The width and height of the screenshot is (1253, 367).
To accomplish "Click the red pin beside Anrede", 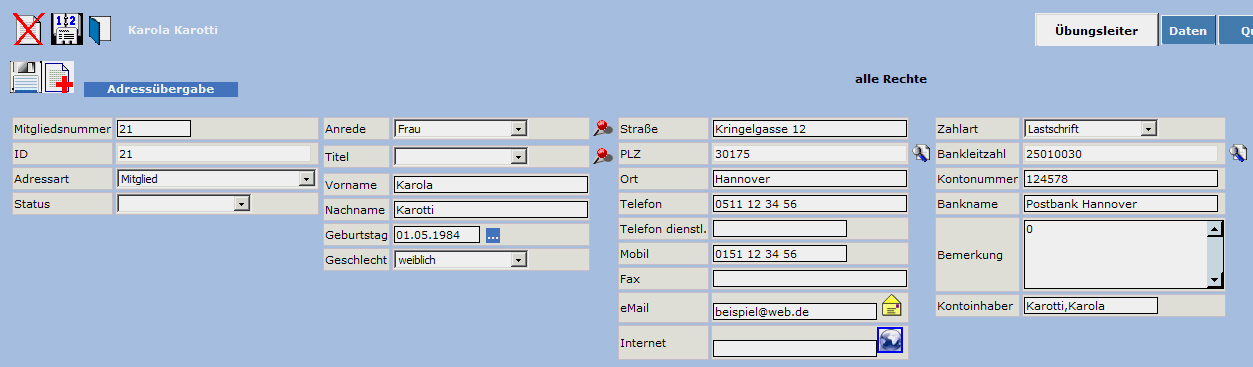I will click(603, 128).
